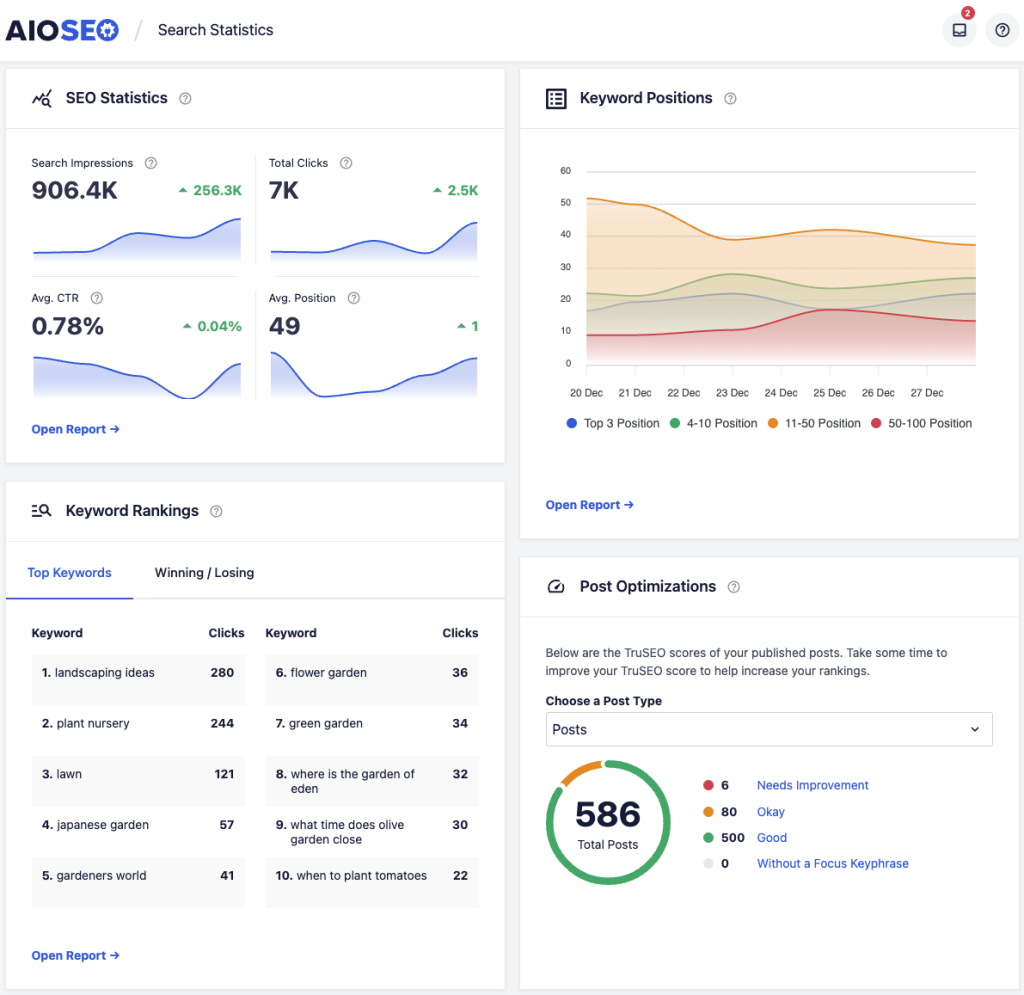Image resolution: width=1024 pixels, height=995 pixels.
Task: Switch to the Winning / Losing tab
Action: click(x=204, y=573)
